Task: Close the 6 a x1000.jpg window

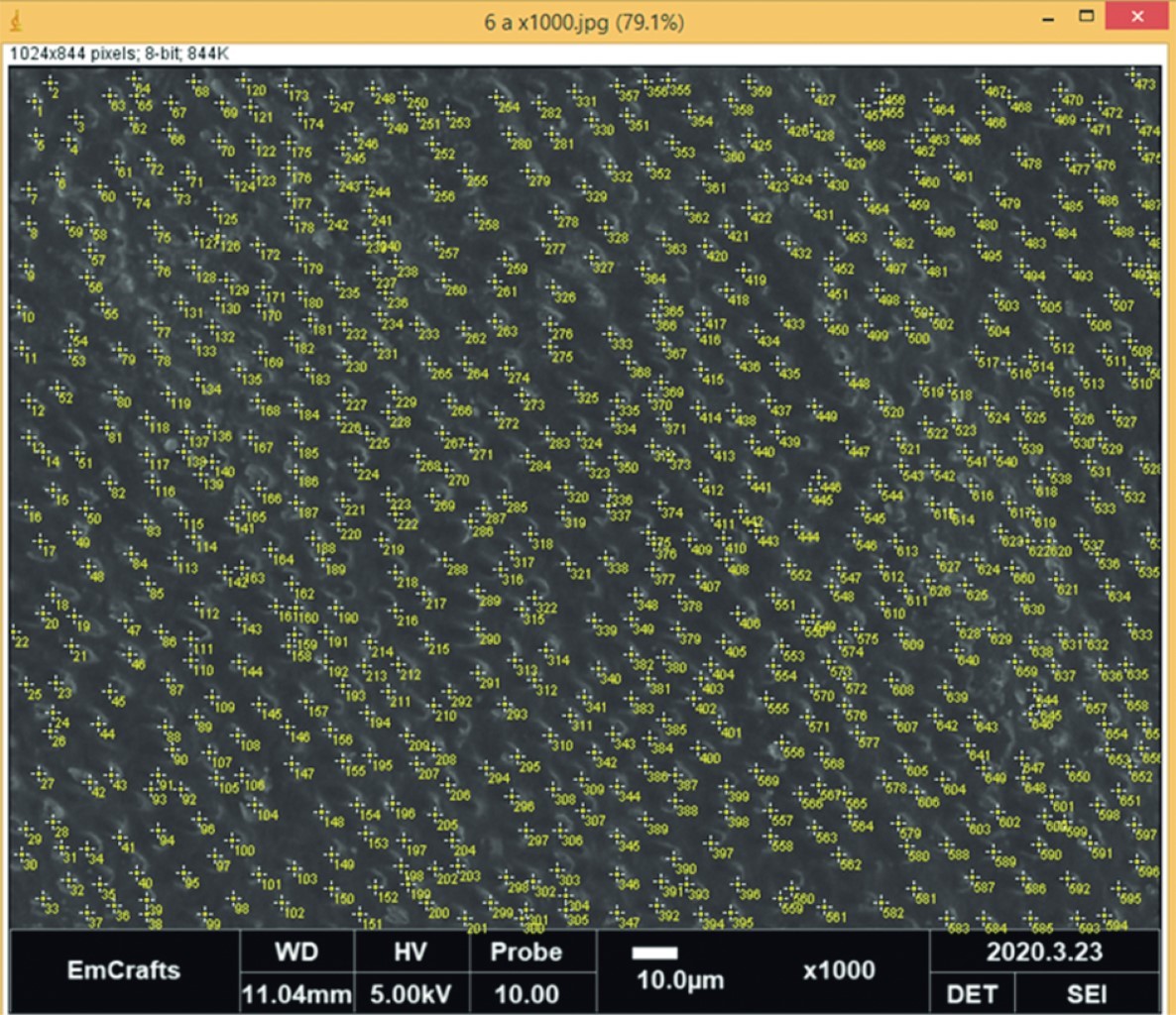Action: tap(1136, 17)
